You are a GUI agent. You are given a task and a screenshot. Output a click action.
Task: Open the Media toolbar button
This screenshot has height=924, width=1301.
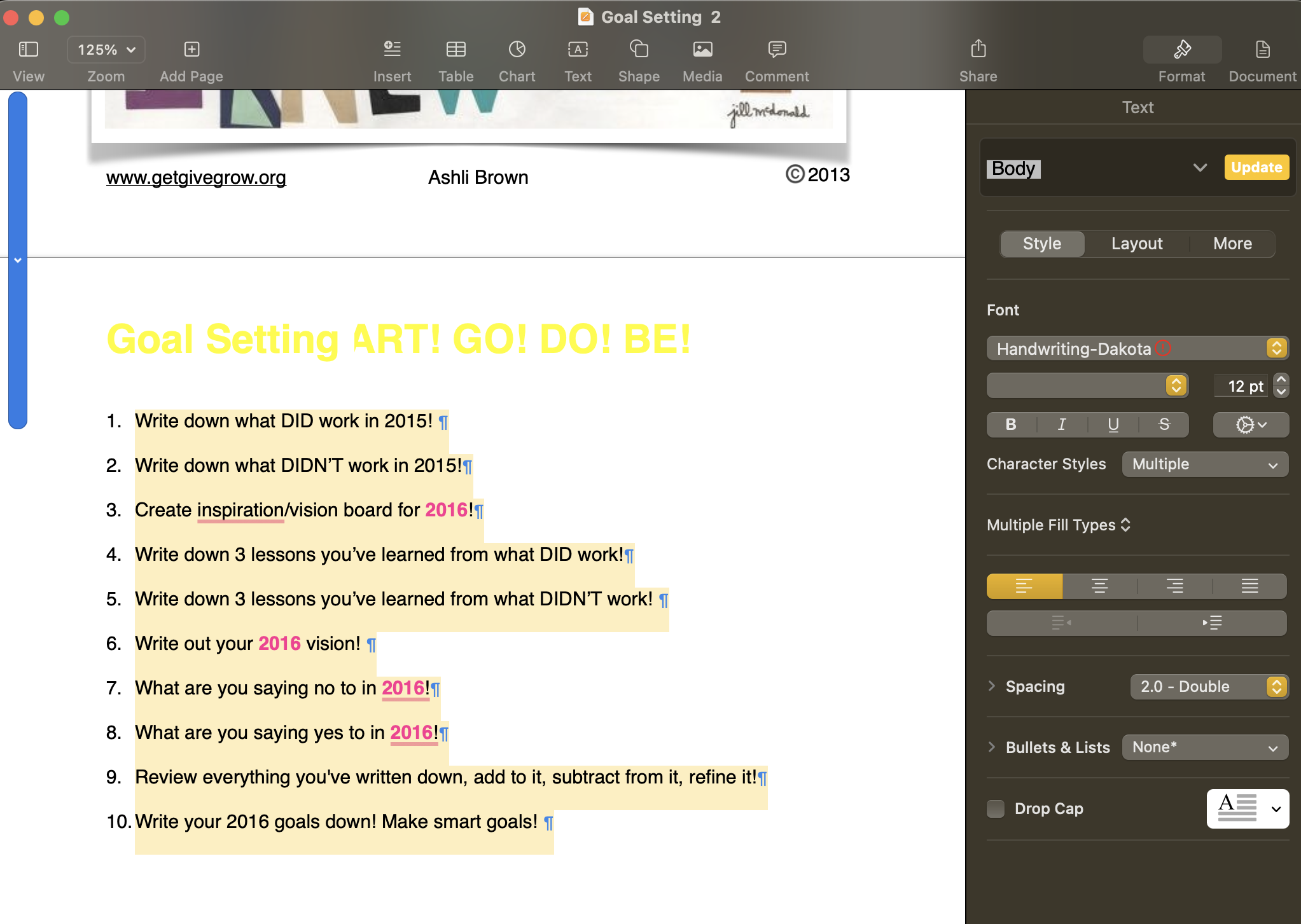[702, 50]
